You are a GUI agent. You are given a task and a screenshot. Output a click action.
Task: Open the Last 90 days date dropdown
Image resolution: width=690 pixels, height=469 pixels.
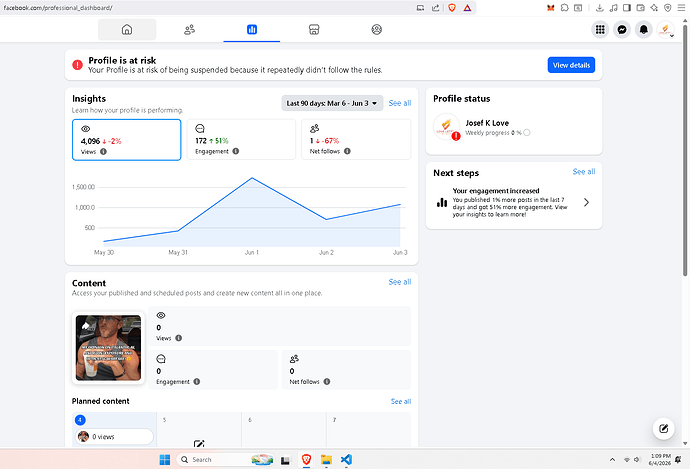click(332, 103)
